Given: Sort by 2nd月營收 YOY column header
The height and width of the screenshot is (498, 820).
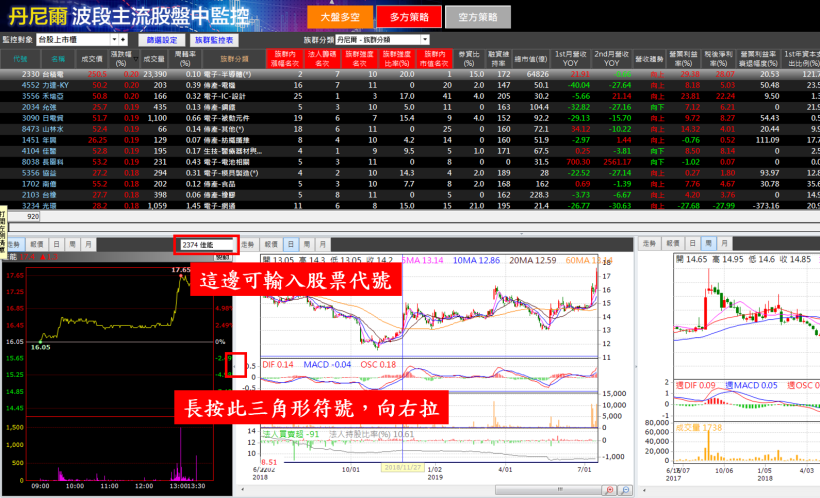Looking at the screenshot, I should point(611,59).
